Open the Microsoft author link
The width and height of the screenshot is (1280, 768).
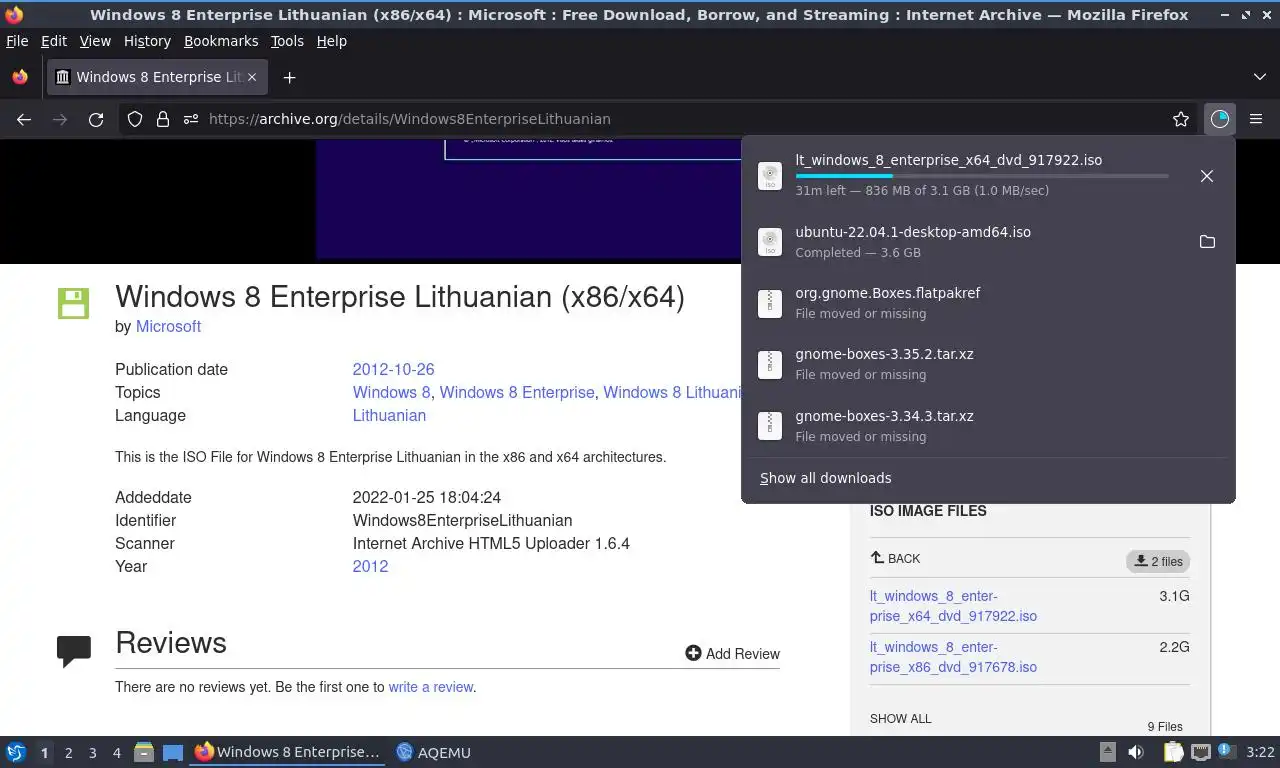coord(168,327)
